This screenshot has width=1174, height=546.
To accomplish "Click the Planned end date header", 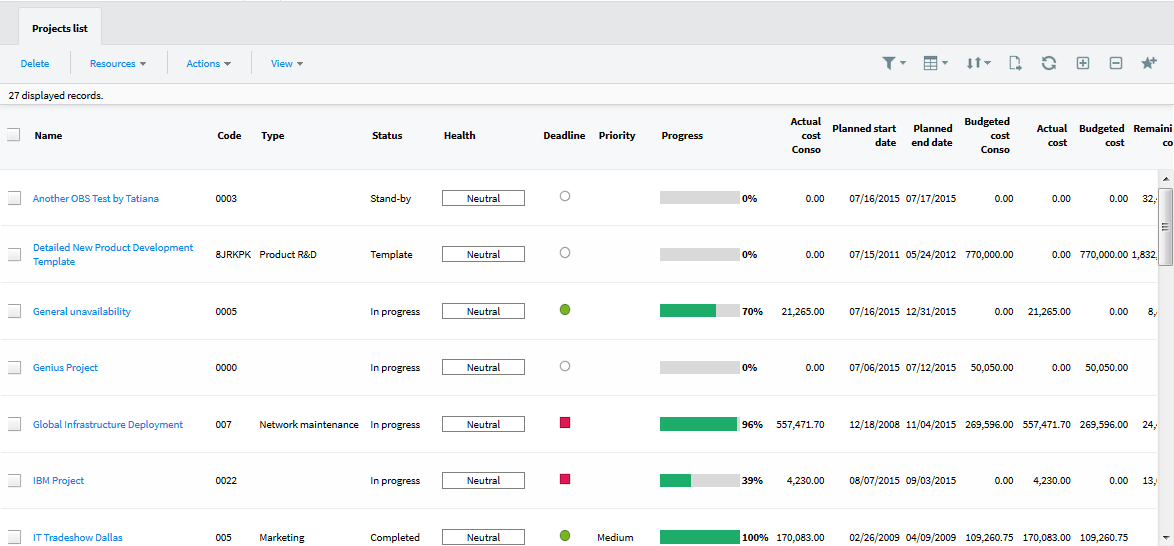I will point(931,136).
